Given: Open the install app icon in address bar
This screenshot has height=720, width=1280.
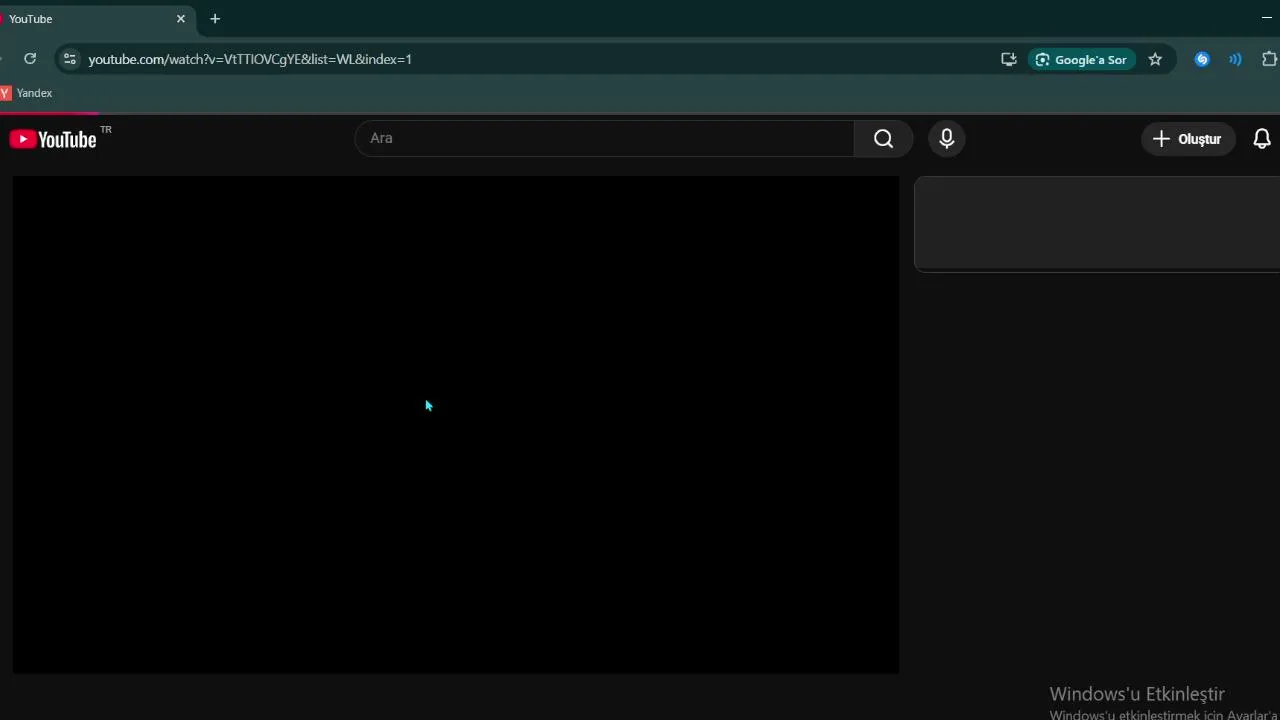Looking at the screenshot, I should pyautogui.click(x=1008, y=59).
